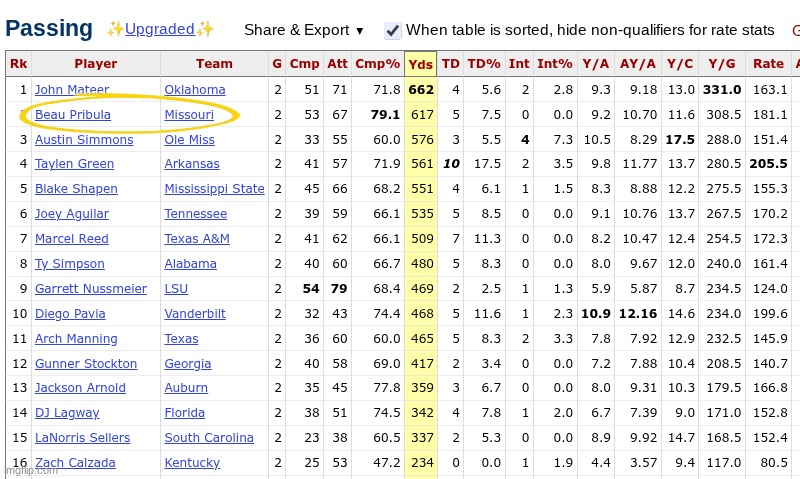This screenshot has height=479, width=800.
Task: Open Share & Export dropdown
Action: pos(304,30)
